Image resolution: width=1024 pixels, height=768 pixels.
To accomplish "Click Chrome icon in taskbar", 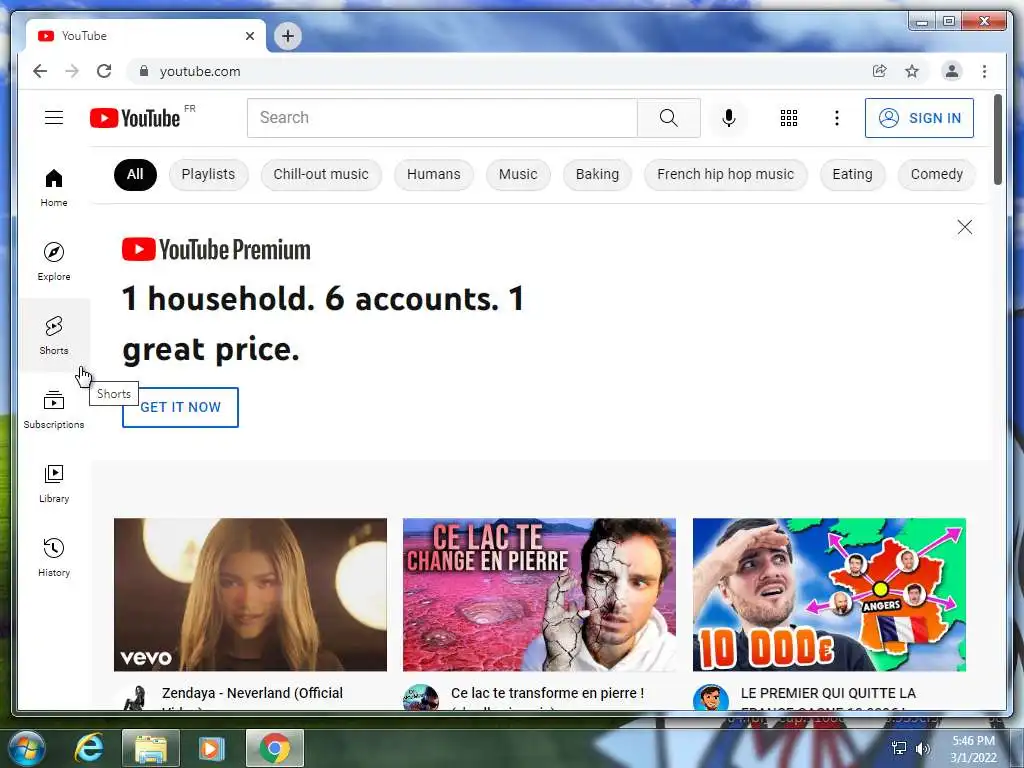I will coord(275,748).
